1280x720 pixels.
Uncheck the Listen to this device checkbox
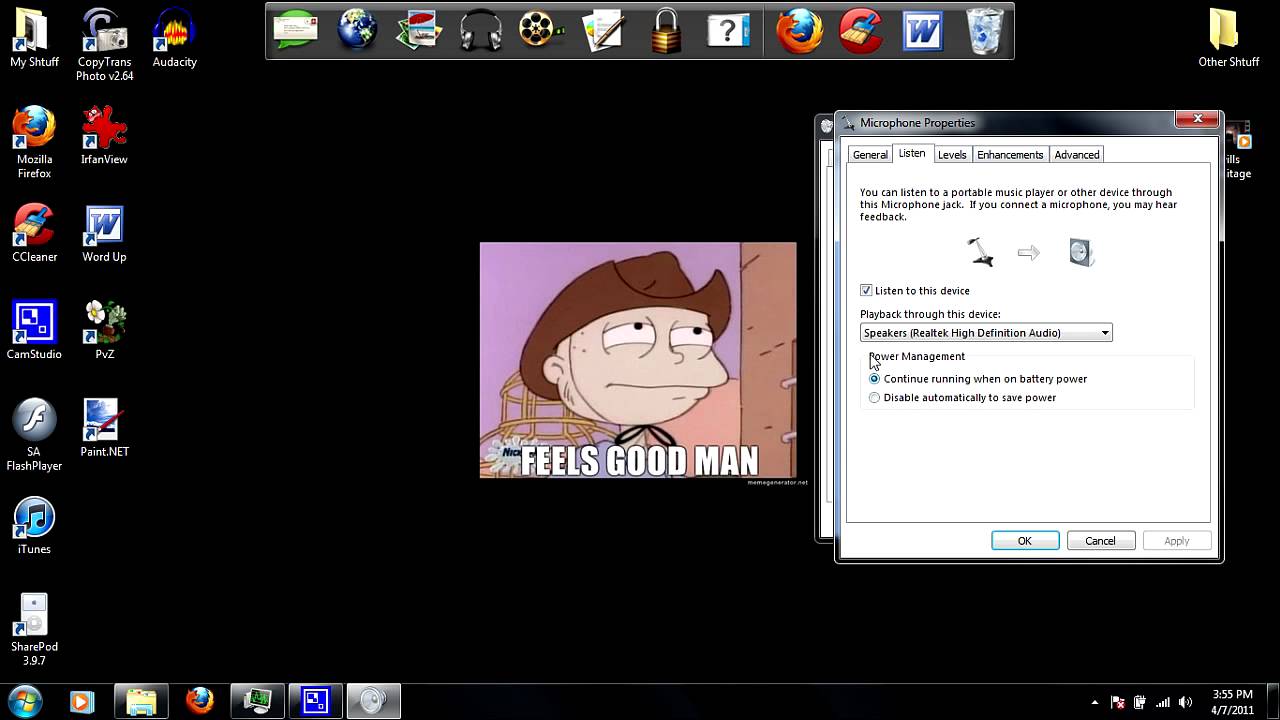(x=866, y=290)
